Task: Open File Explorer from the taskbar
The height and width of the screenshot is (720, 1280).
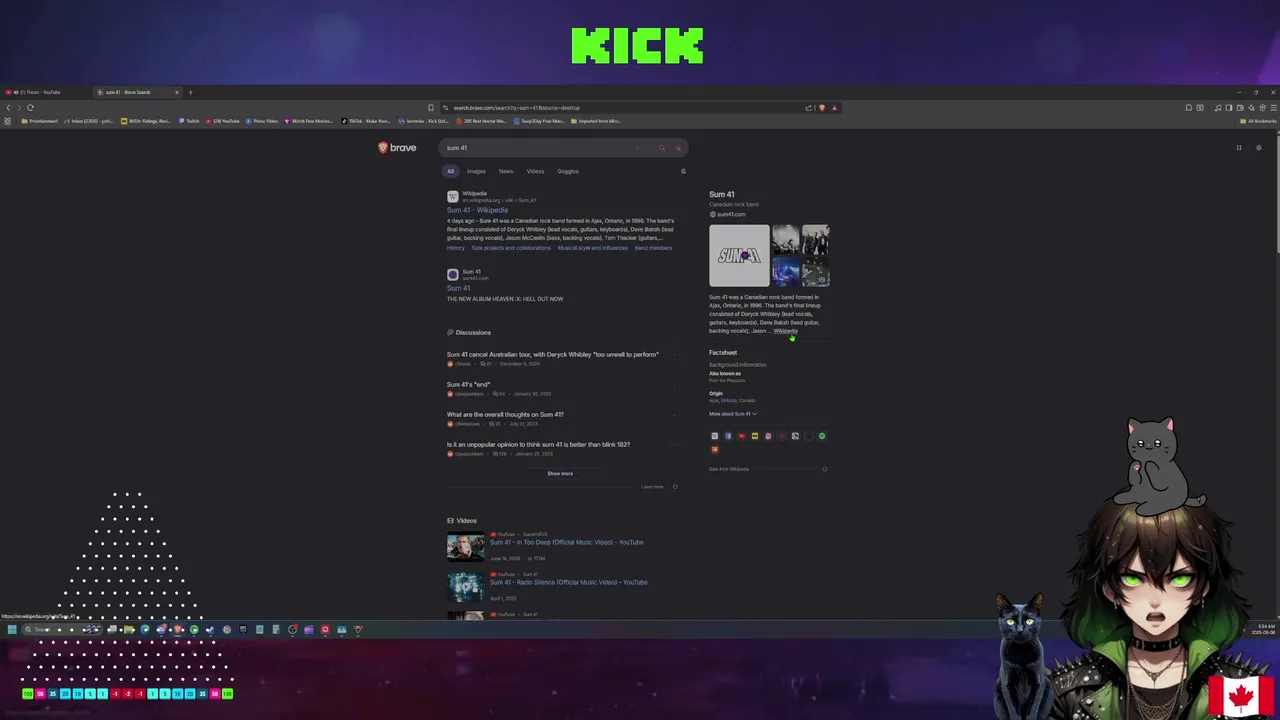Action: (x=128, y=630)
